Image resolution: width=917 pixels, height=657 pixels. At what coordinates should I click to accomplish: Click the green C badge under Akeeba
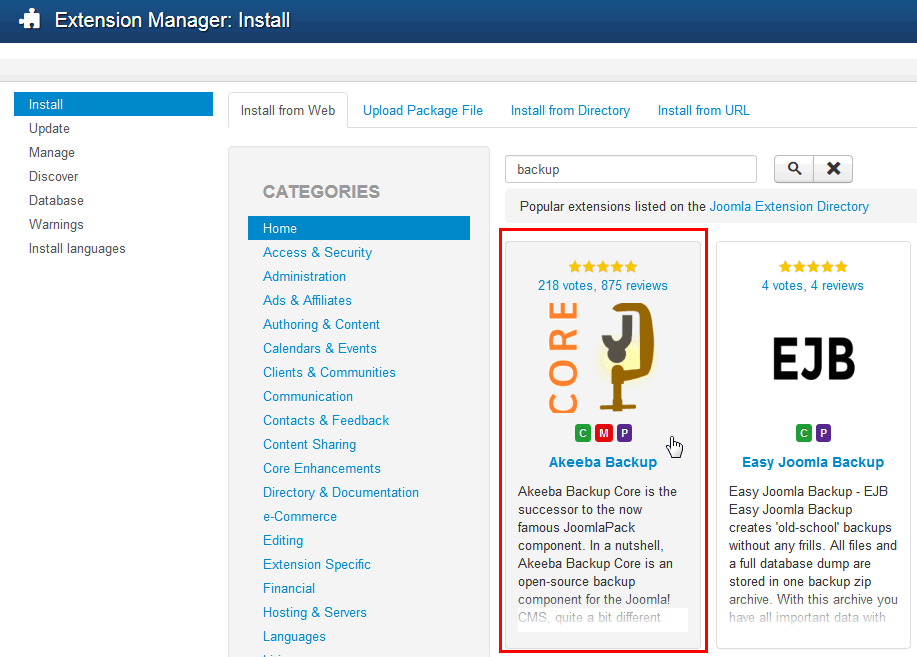click(x=582, y=433)
